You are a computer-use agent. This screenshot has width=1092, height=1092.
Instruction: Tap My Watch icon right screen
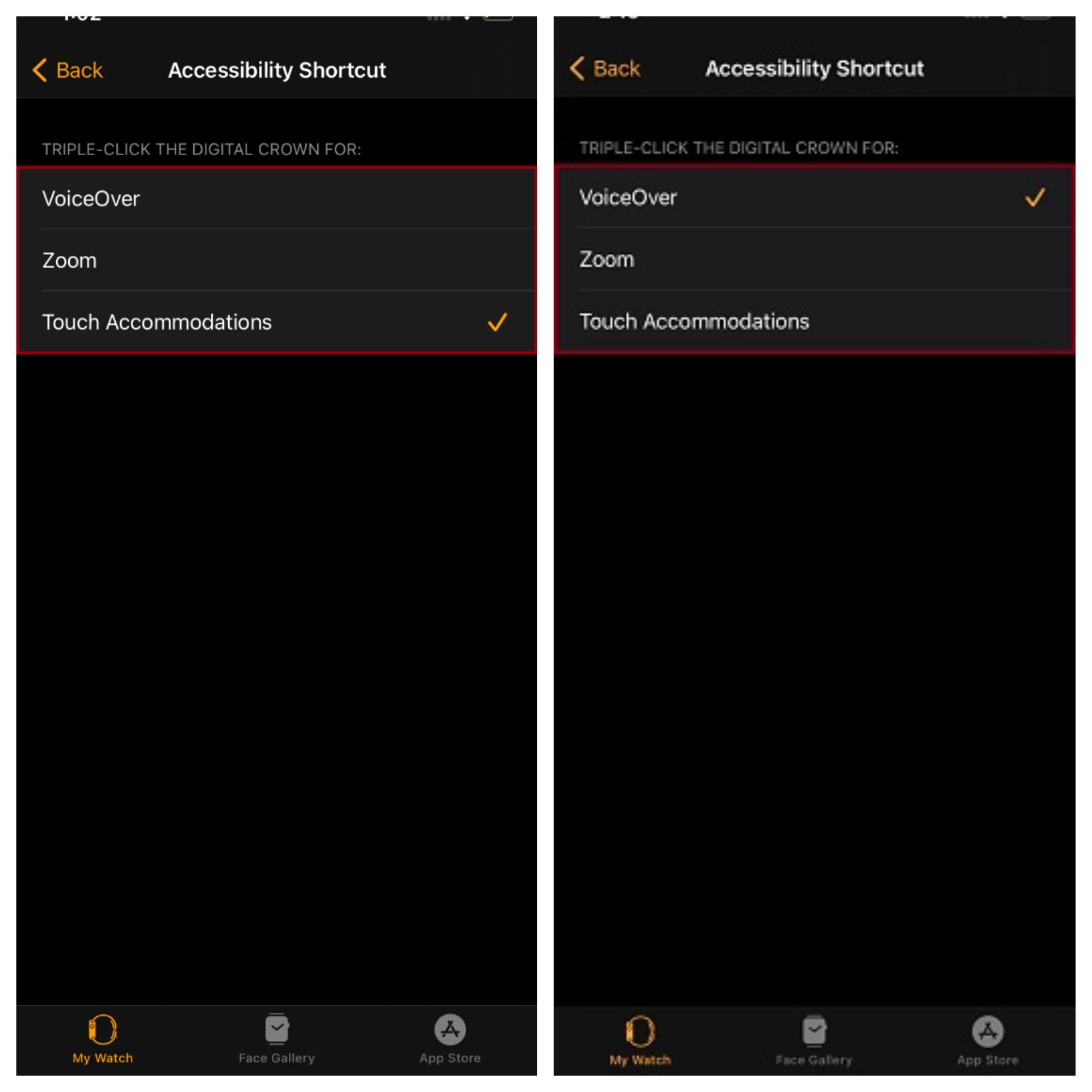(x=632, y=1041)
